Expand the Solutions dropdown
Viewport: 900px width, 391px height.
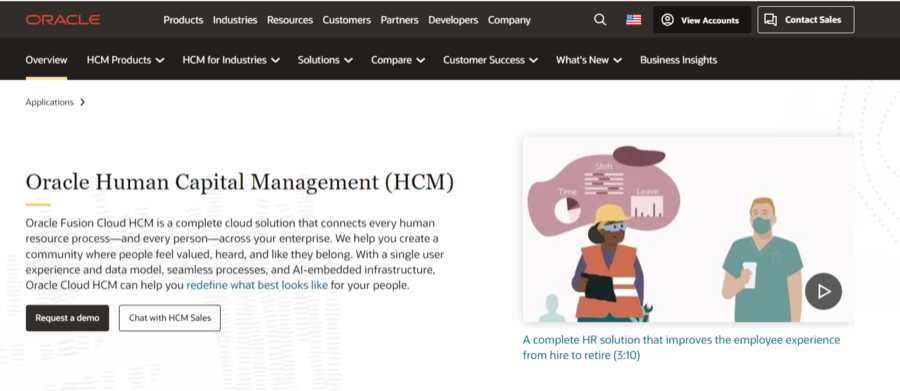click(x=325, y=60)
